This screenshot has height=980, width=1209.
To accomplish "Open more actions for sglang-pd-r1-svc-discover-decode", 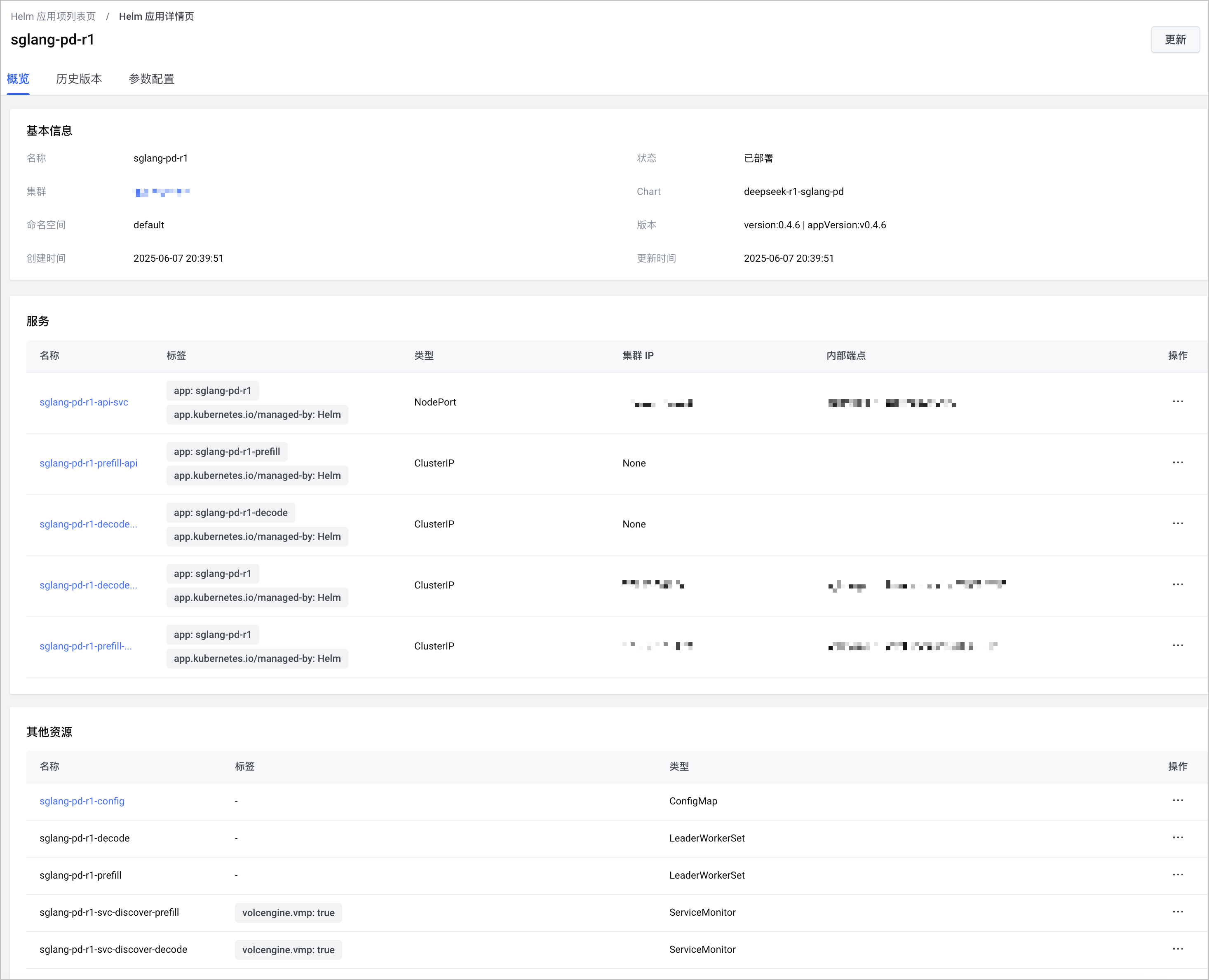I will (x=1177, y=949).
